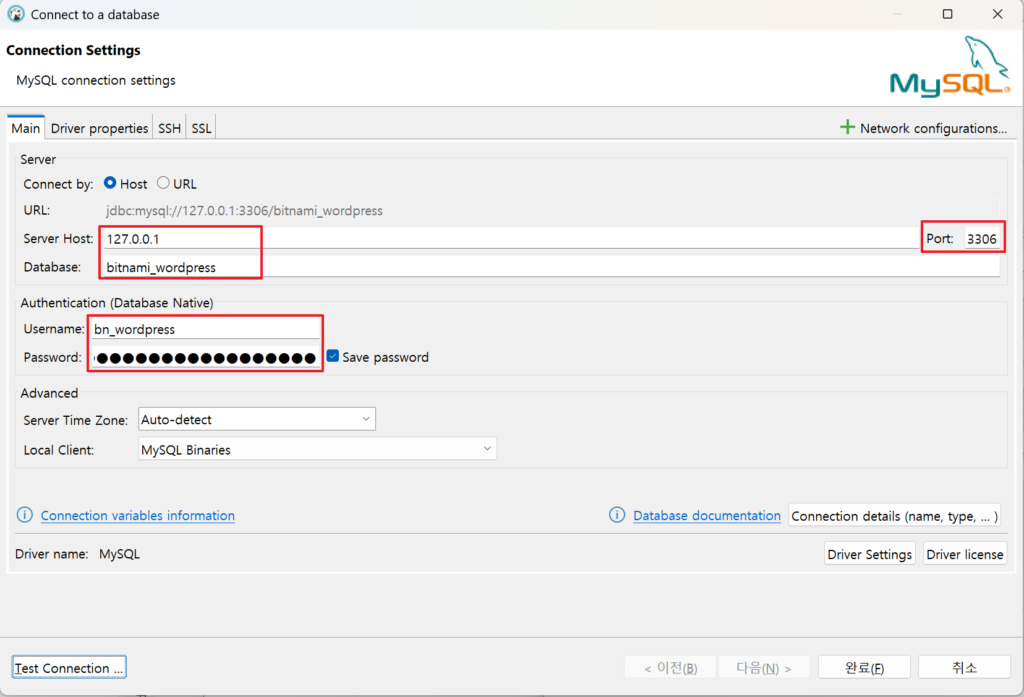The image size is (1024, 697).
Task: Click the 취소 cancel button
Action: (964, 668)
